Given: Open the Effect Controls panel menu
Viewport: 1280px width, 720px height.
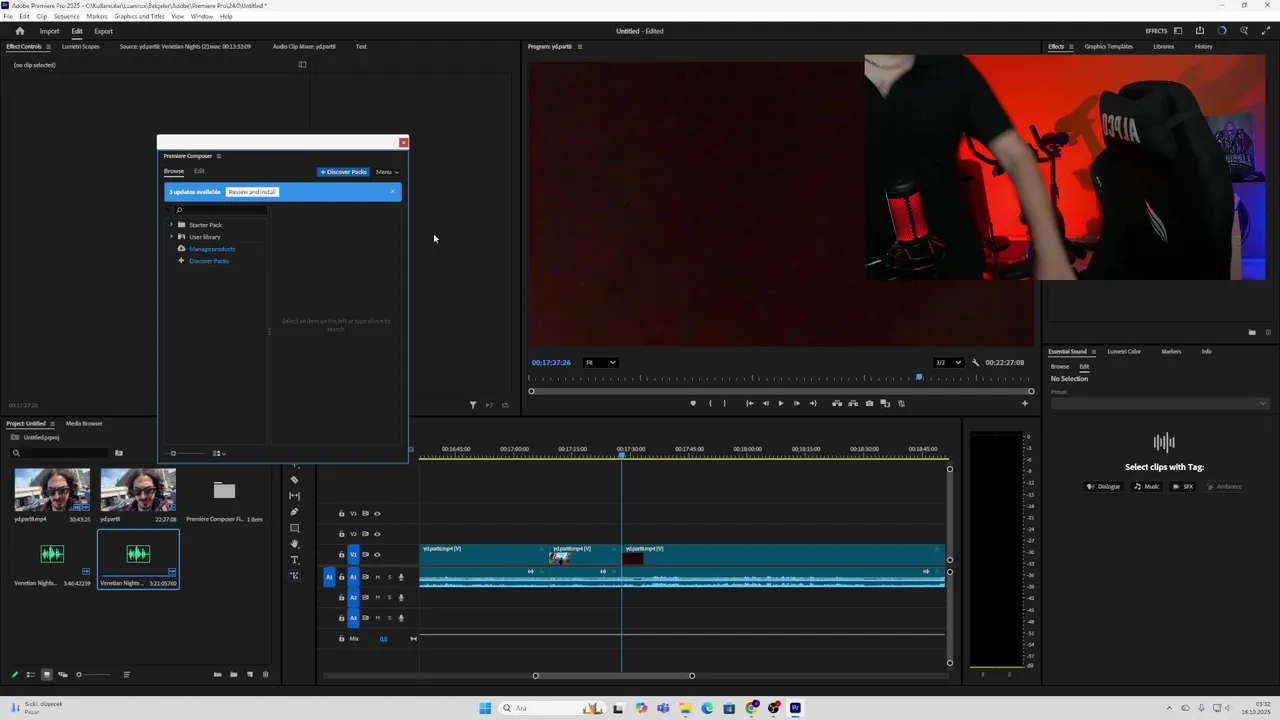Looking at the screenshot, I should pos(50,47).
